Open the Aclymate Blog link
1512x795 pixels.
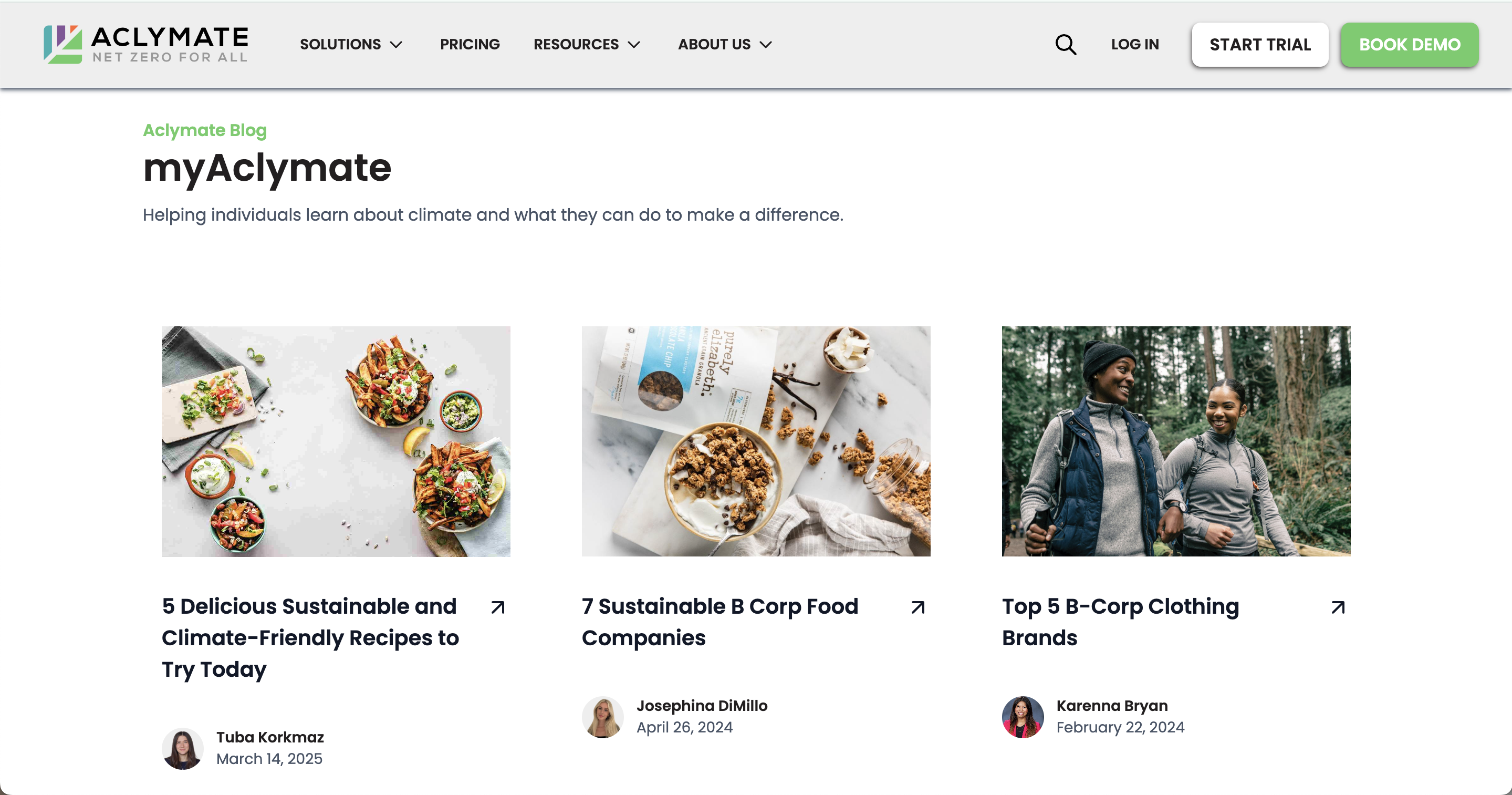click(x=205, y=130)
